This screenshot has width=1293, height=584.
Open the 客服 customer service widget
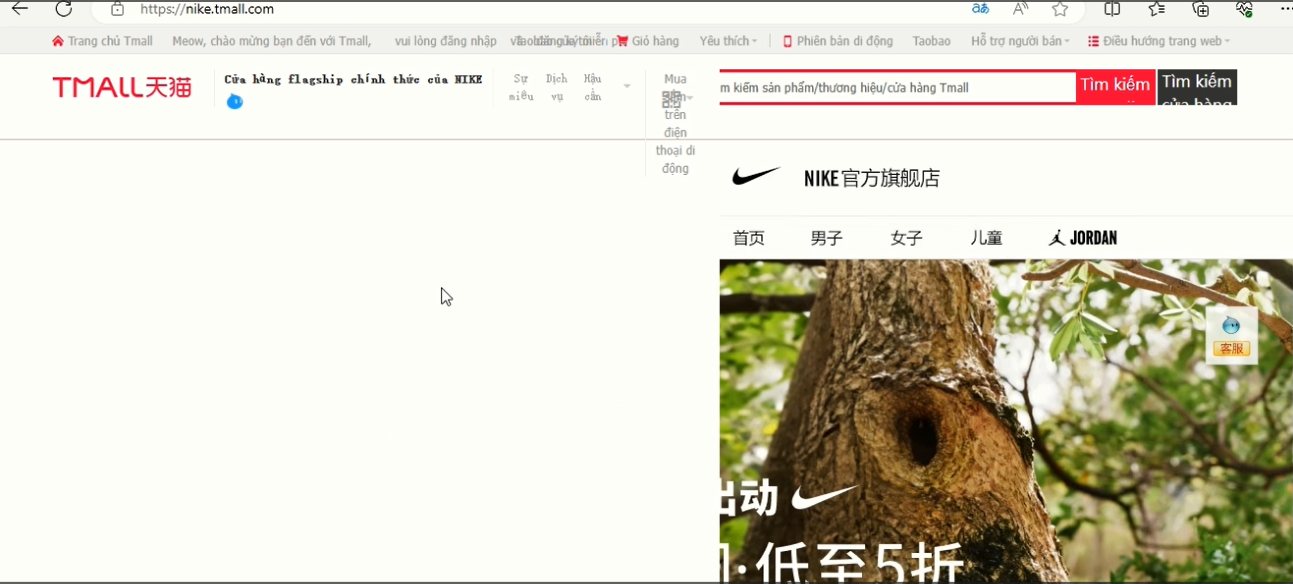[1231, 336]
